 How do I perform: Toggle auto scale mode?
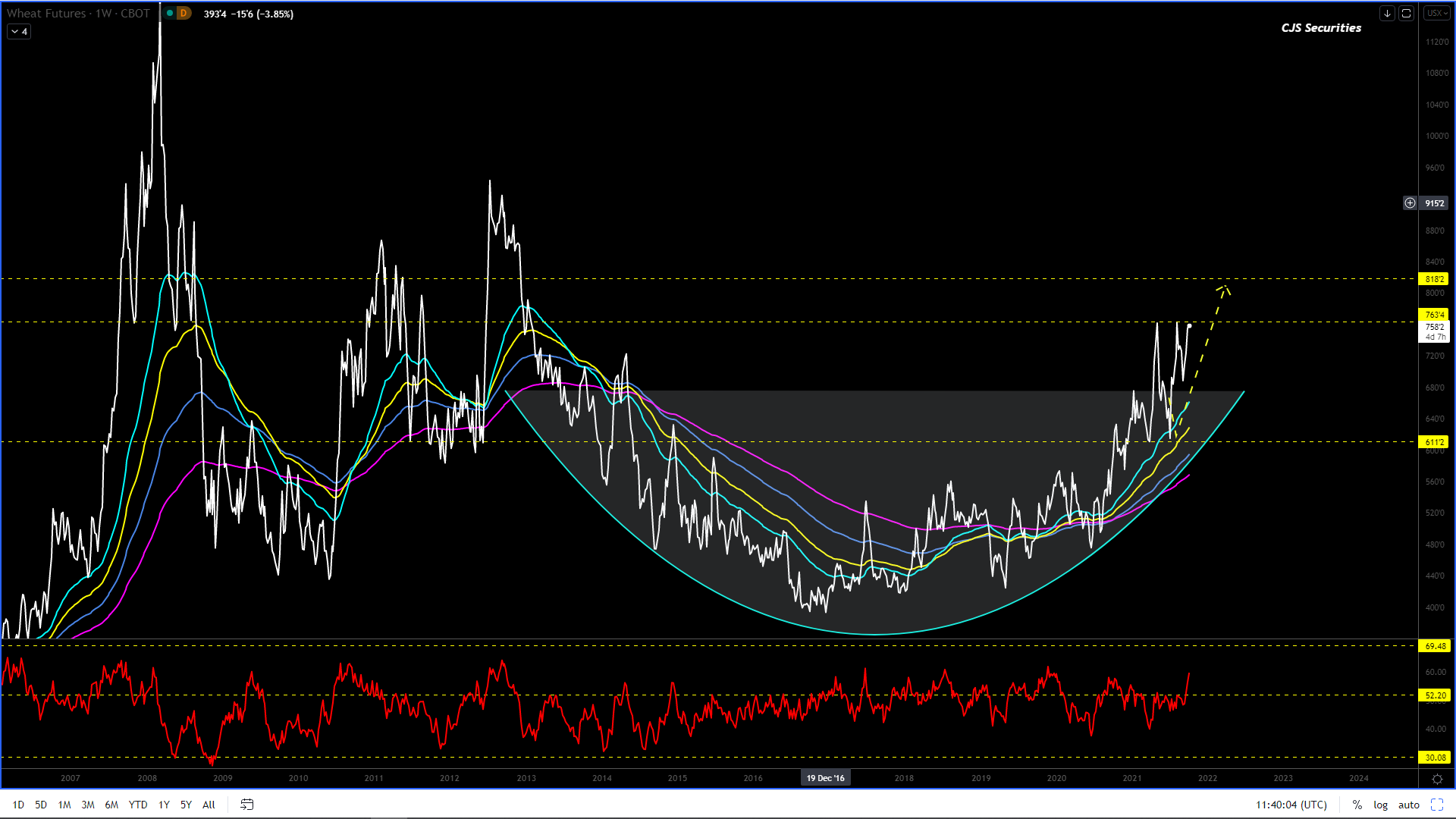(x=1408, y=805)
